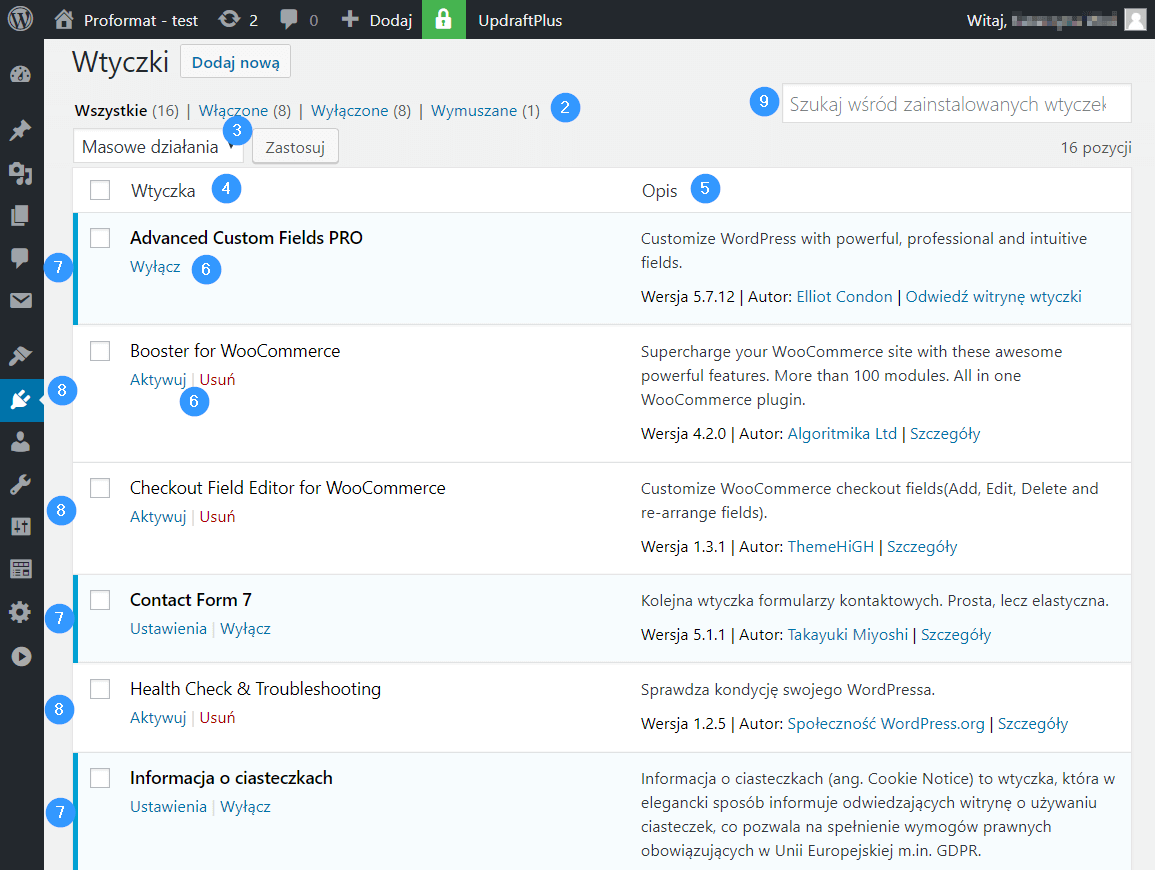Click Aktywuj under Health Check & Troubleshooting
This screenshot has width=1155, height=870.
(158, 718)
